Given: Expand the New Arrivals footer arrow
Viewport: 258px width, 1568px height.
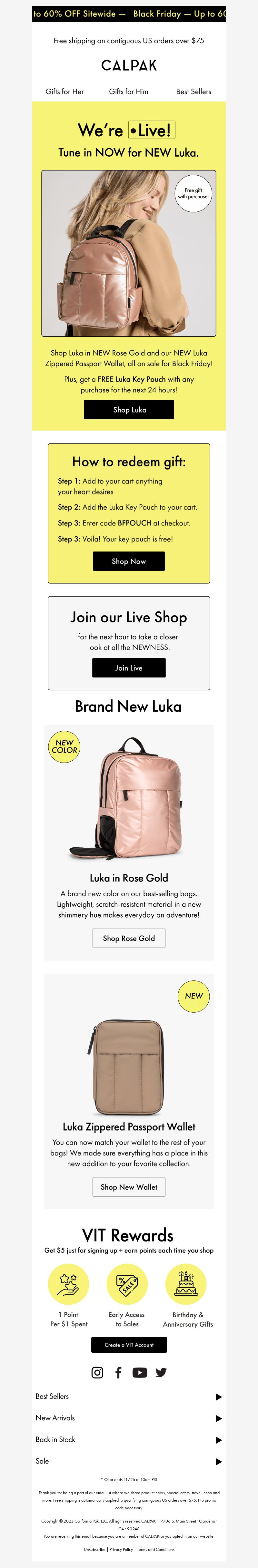Looking at the screenshot, I should 219,1418.
